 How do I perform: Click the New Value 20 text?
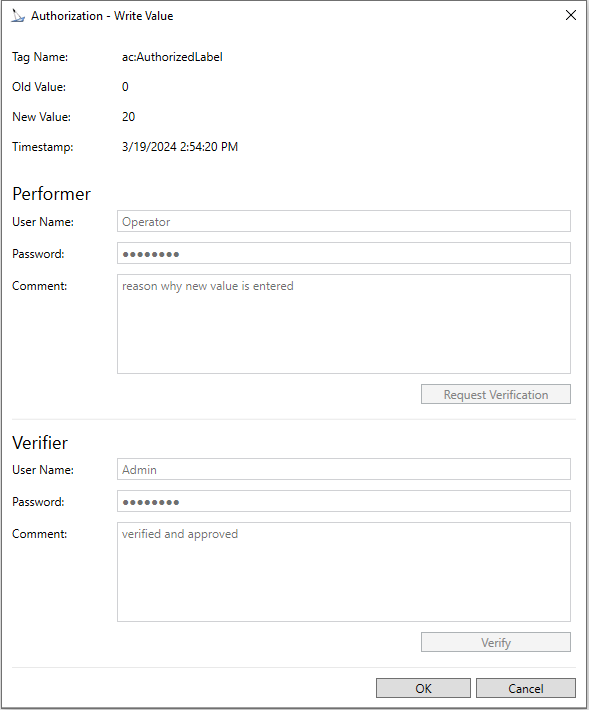pyautogui.click(x=129, y=117)
